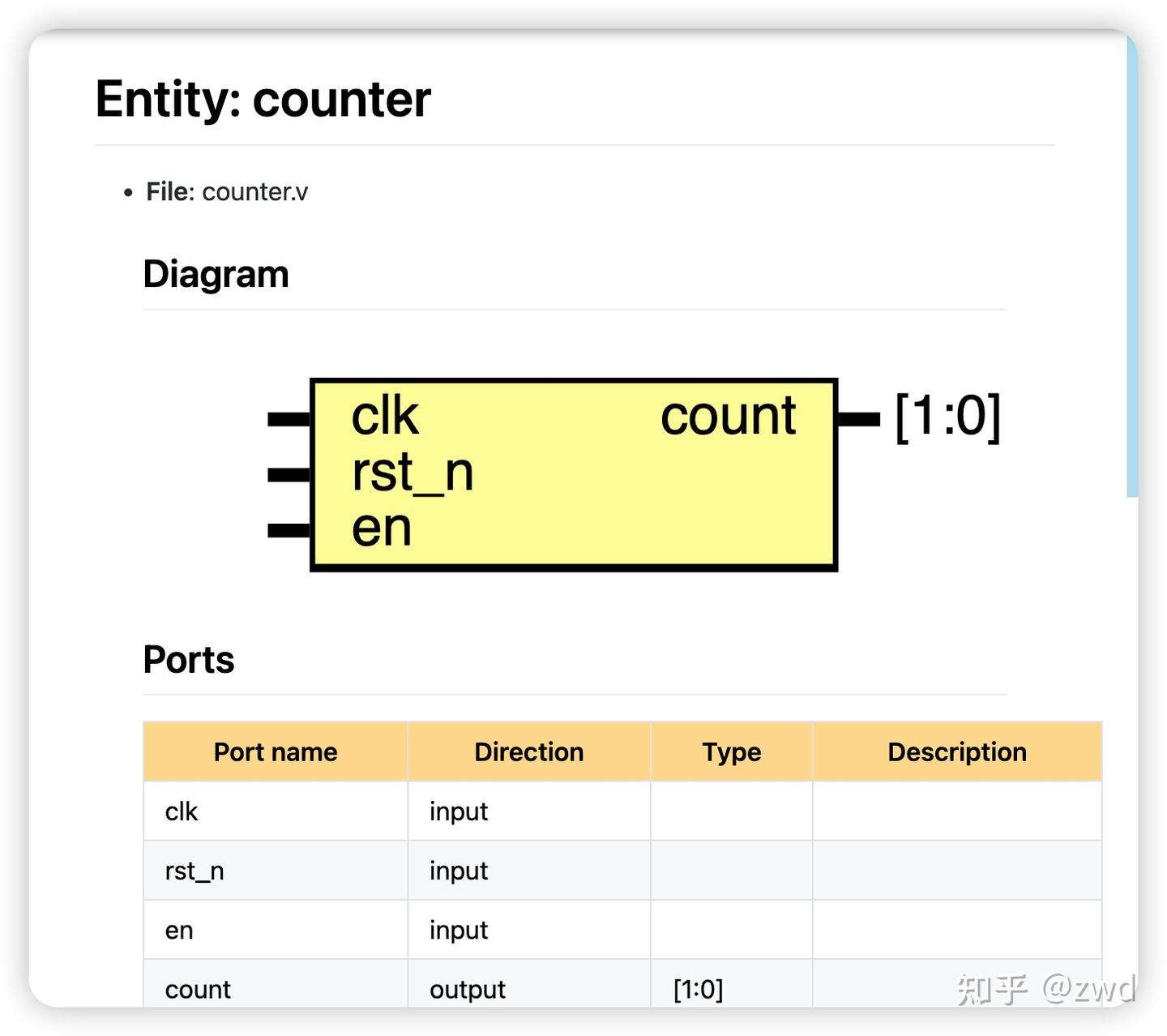
Task: Click the counter.v file name
Action: [x=254, y=192]
